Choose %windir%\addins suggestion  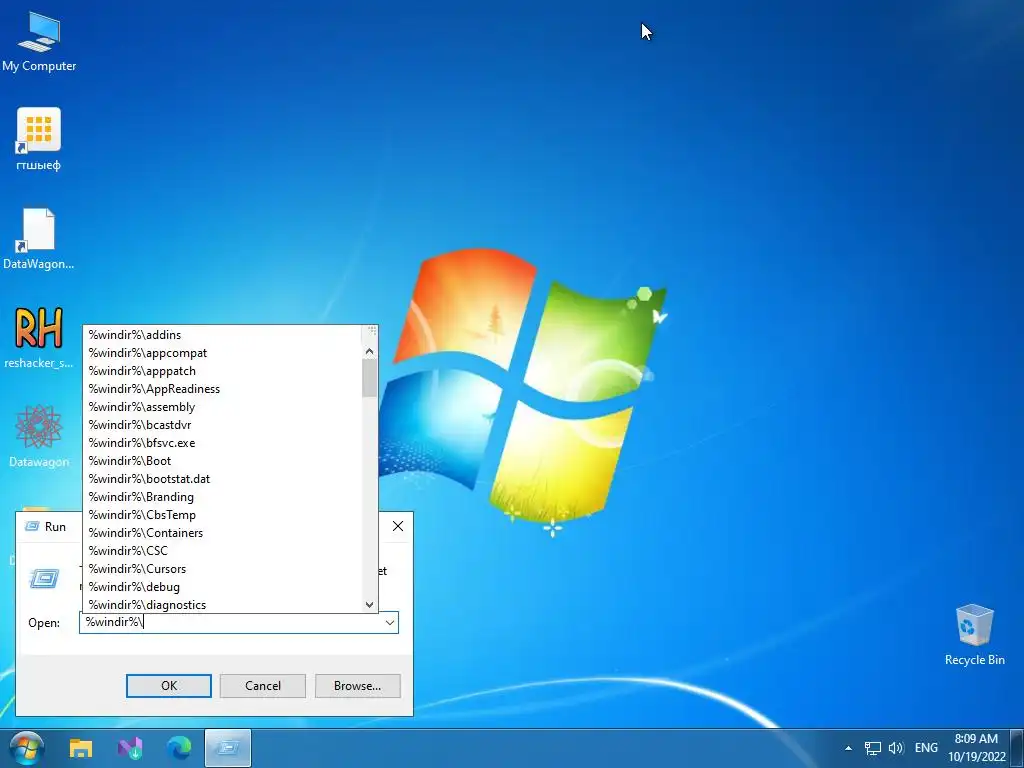point(222,335)
